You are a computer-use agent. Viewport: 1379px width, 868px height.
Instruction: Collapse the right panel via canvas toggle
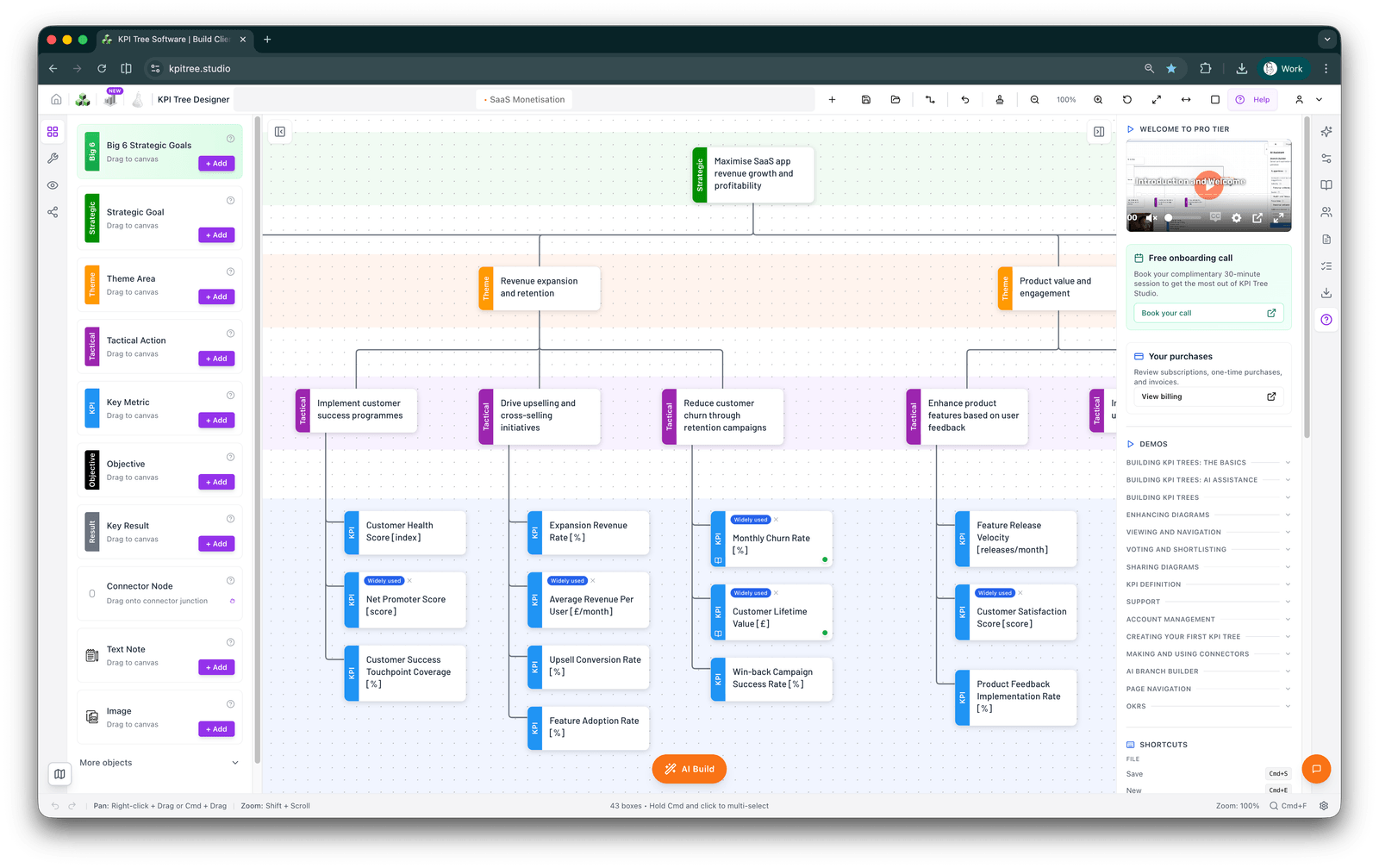coord(1099,132)
